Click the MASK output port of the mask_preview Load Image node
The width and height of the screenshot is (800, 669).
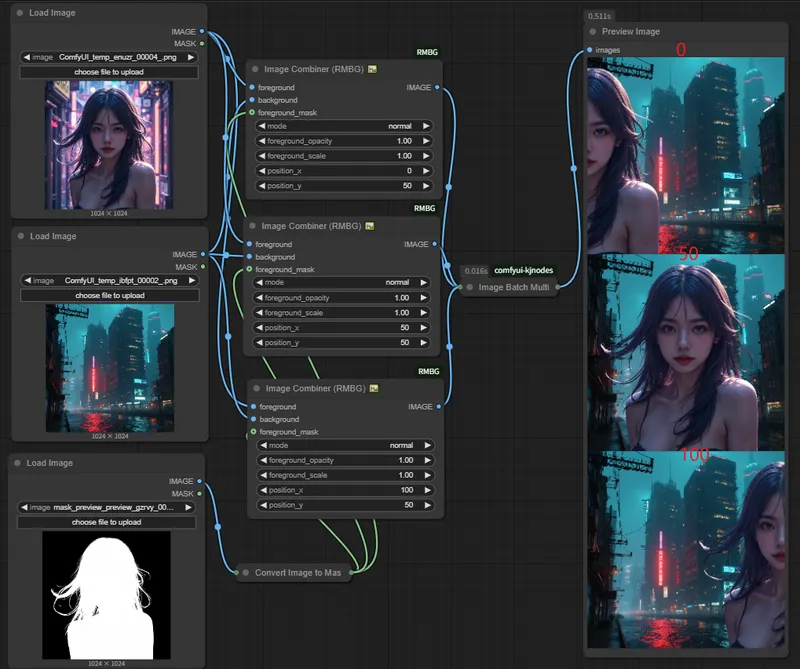200,494
